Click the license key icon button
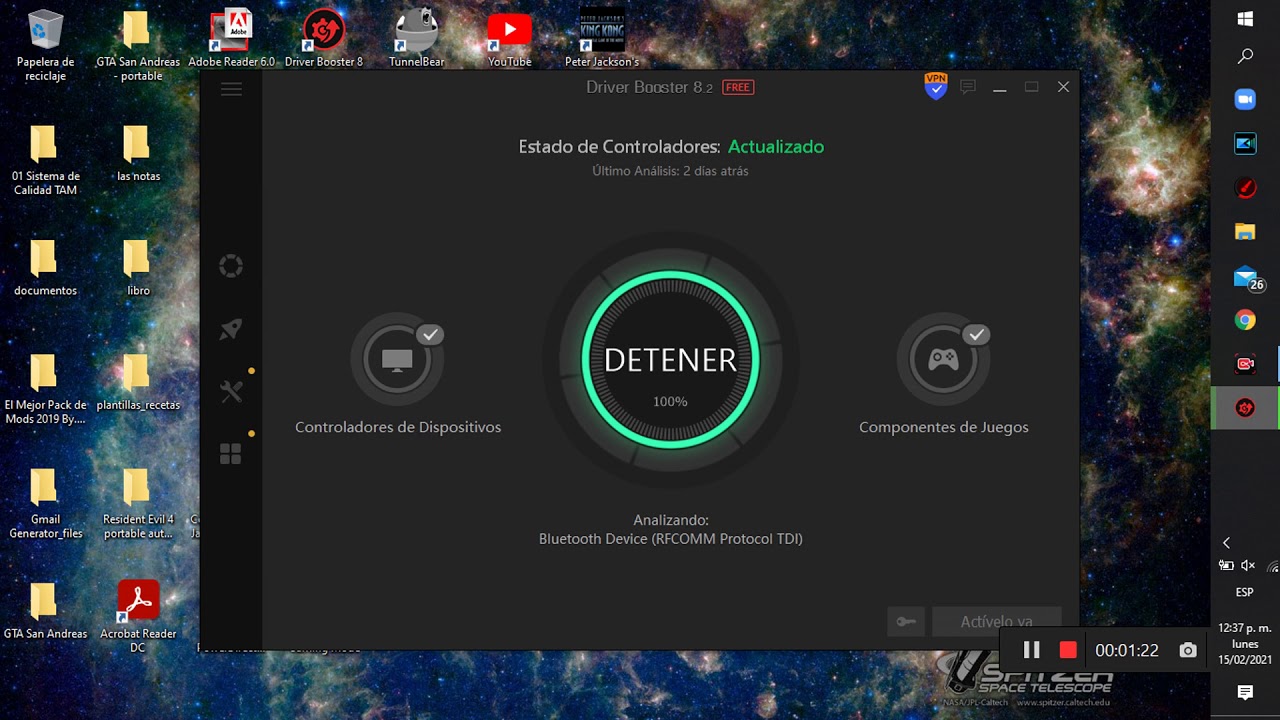Screen dimensions: 1280x720 906,622
